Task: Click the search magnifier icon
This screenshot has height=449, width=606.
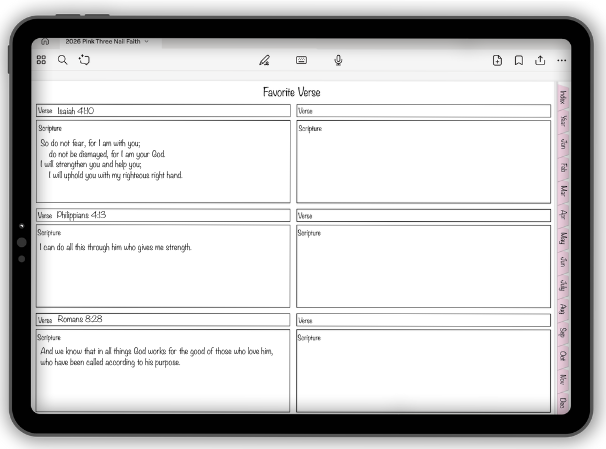Action: pyautogui.click(x=63, y=60)
